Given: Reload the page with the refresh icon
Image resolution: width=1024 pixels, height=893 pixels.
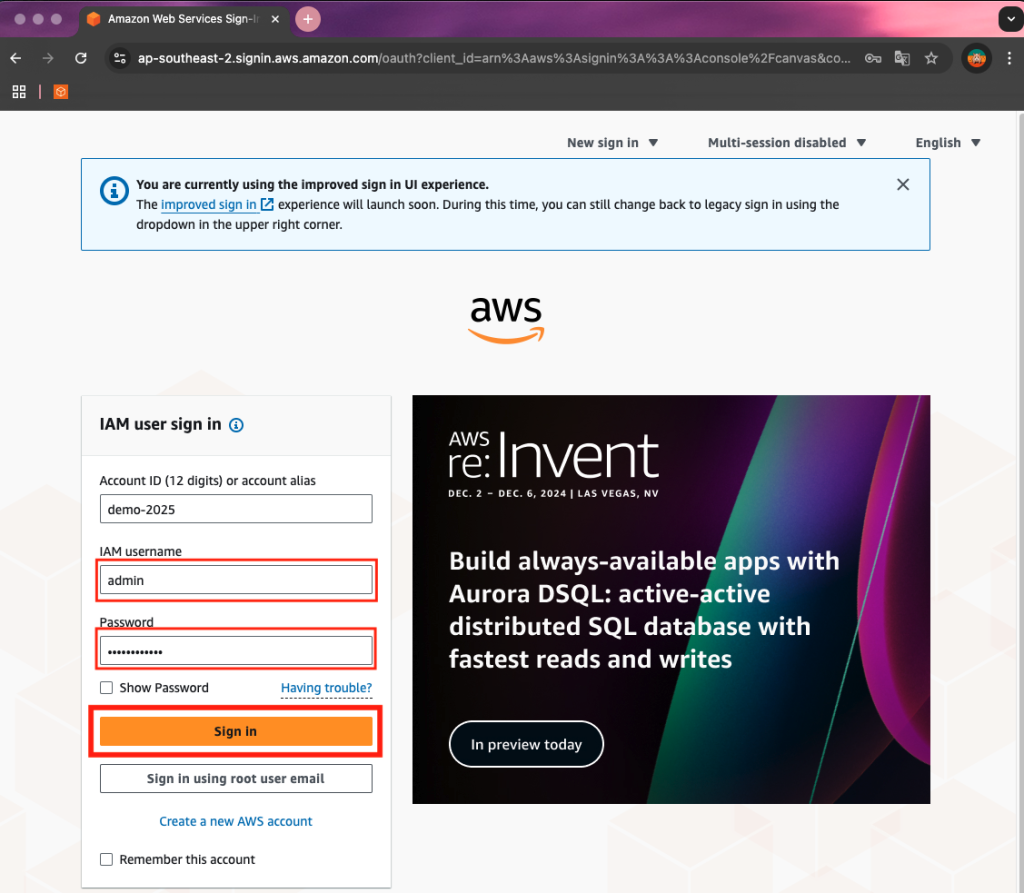Looking at the screenshot, I should pos(81,58).
